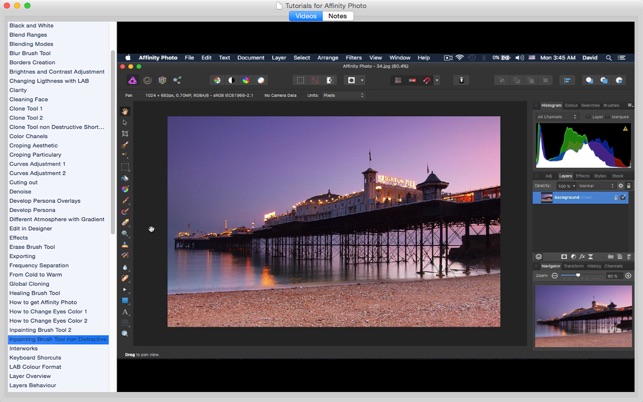This screenshot has width=643, height=402.
Task: Choose the Zoom magnifier tool
Action: [x=125, y=334]
